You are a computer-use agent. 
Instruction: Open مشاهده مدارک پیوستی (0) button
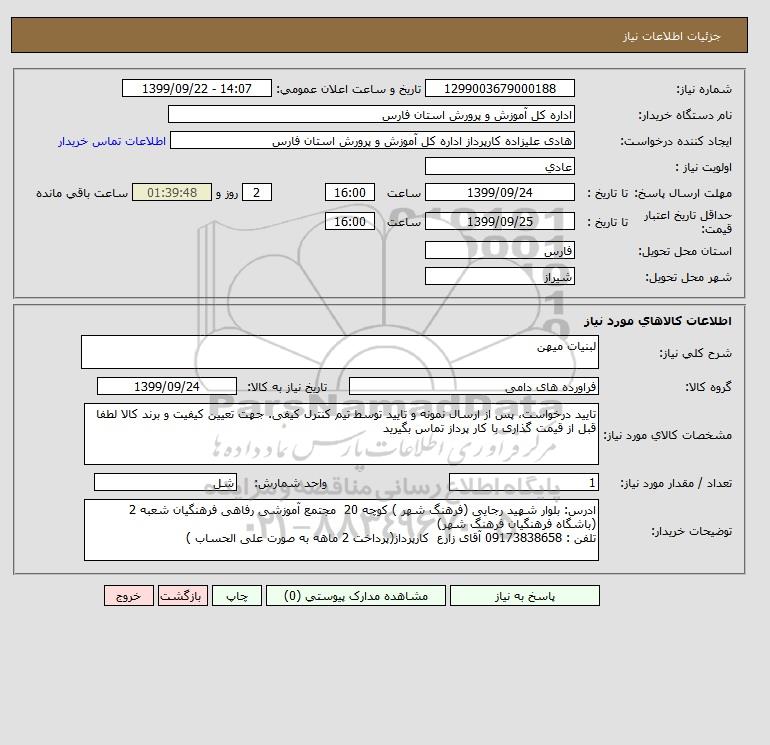[356, 596]
